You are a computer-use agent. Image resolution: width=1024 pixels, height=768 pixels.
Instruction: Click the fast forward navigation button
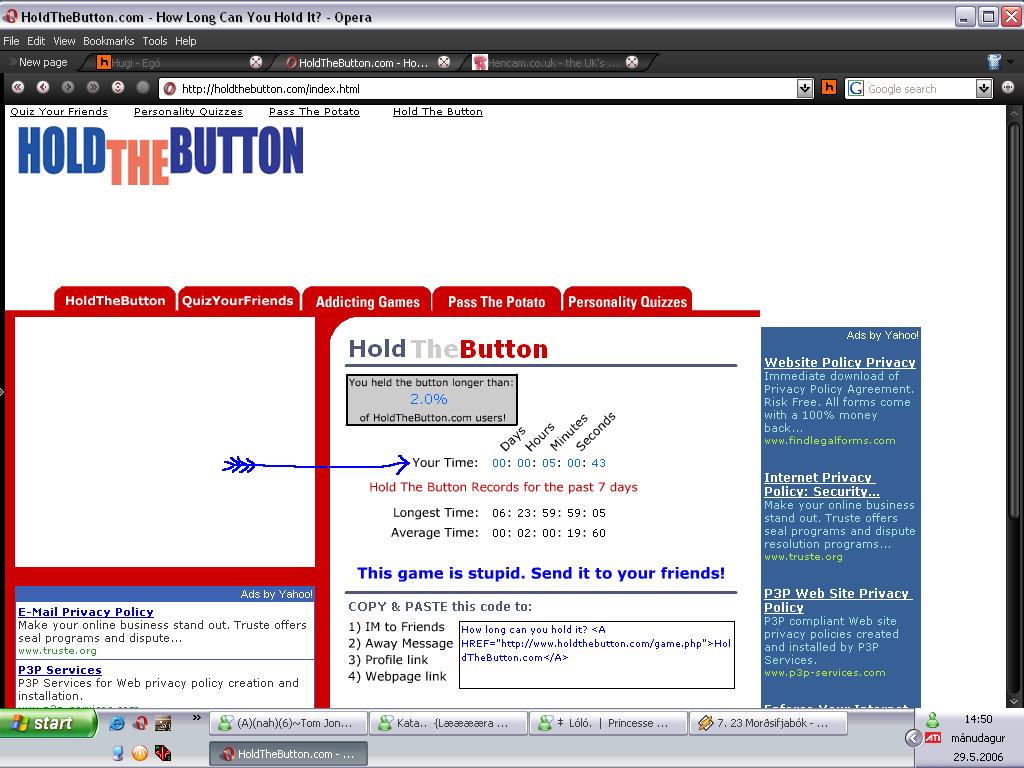pyautogui.click(x=93, y=88)
